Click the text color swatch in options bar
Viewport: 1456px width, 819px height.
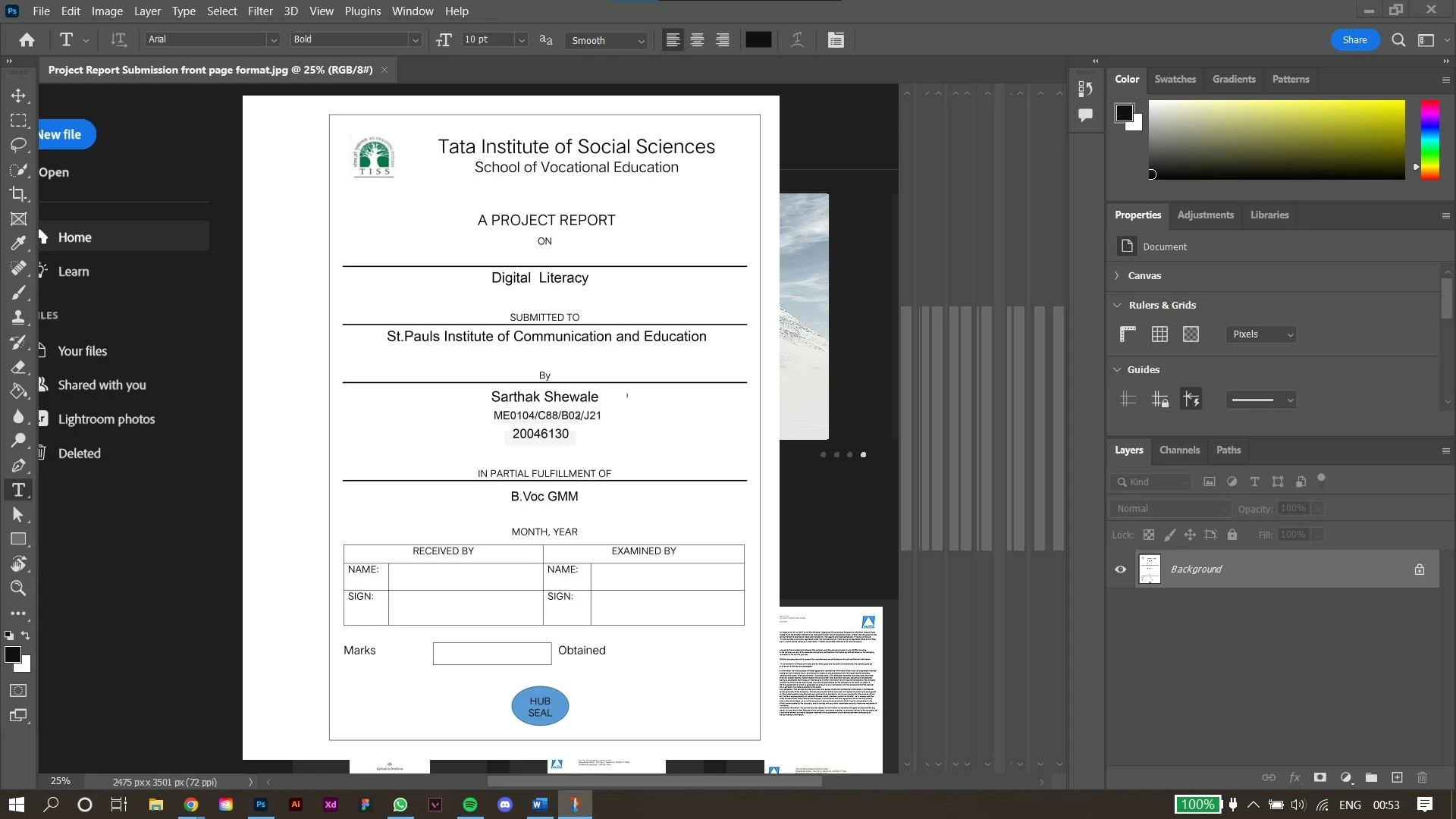[x=758, y=40]
